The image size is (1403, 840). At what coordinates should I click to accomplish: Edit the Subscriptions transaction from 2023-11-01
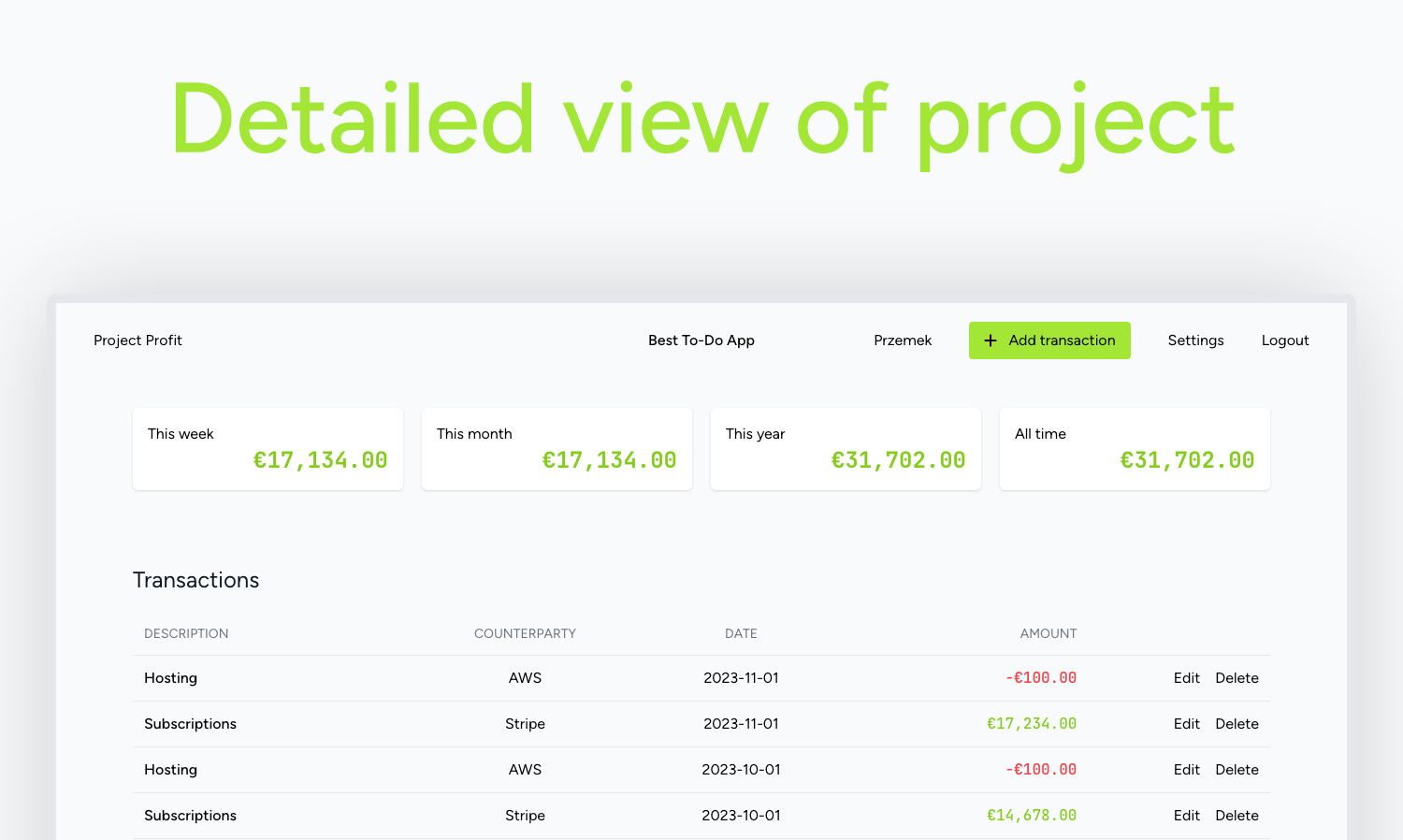click(x=1186, y=723)
